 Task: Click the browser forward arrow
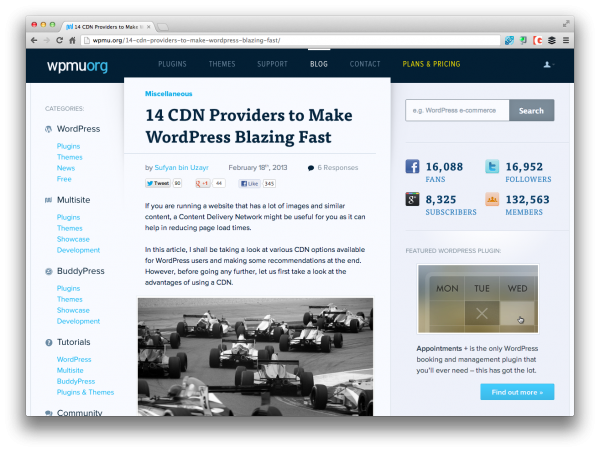tap(47, 40)
